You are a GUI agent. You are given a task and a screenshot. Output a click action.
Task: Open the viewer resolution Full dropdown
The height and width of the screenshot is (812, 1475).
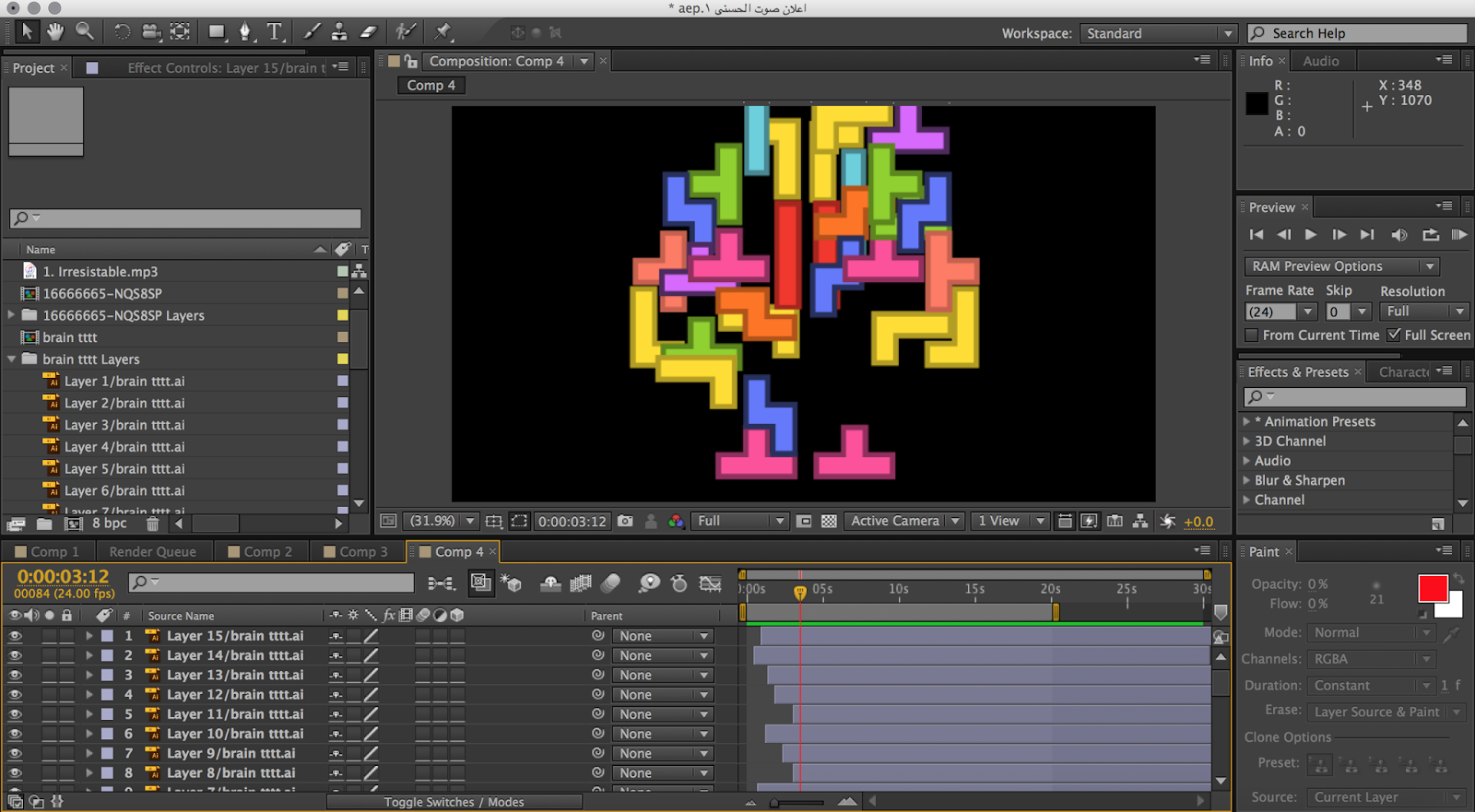pyautogui.click(x=740, y=521)
